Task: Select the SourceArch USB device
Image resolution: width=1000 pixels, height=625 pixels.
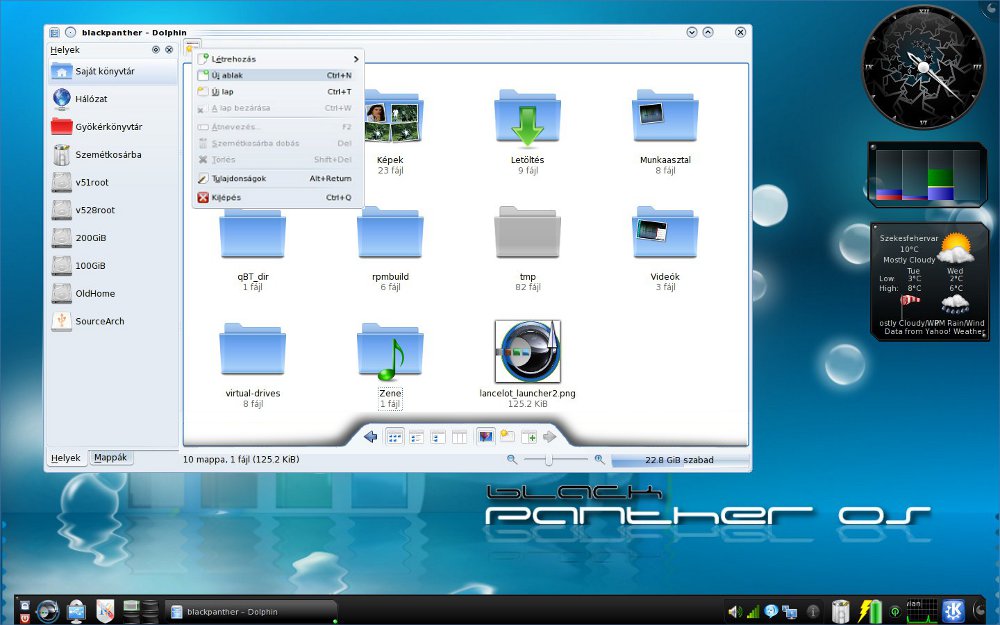Action: (x=112, y=321)
